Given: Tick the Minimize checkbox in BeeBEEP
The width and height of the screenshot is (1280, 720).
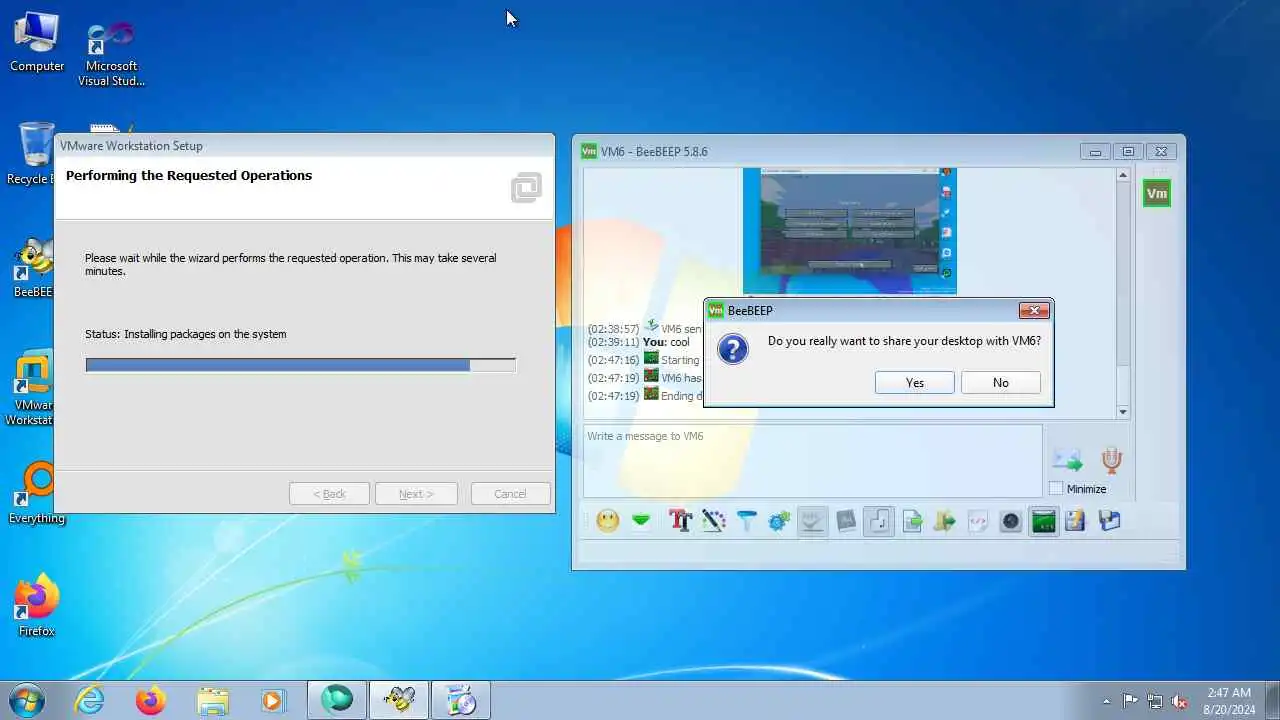Looking at the screenshot, I should pyautogui.click(x=1056, y=489).
